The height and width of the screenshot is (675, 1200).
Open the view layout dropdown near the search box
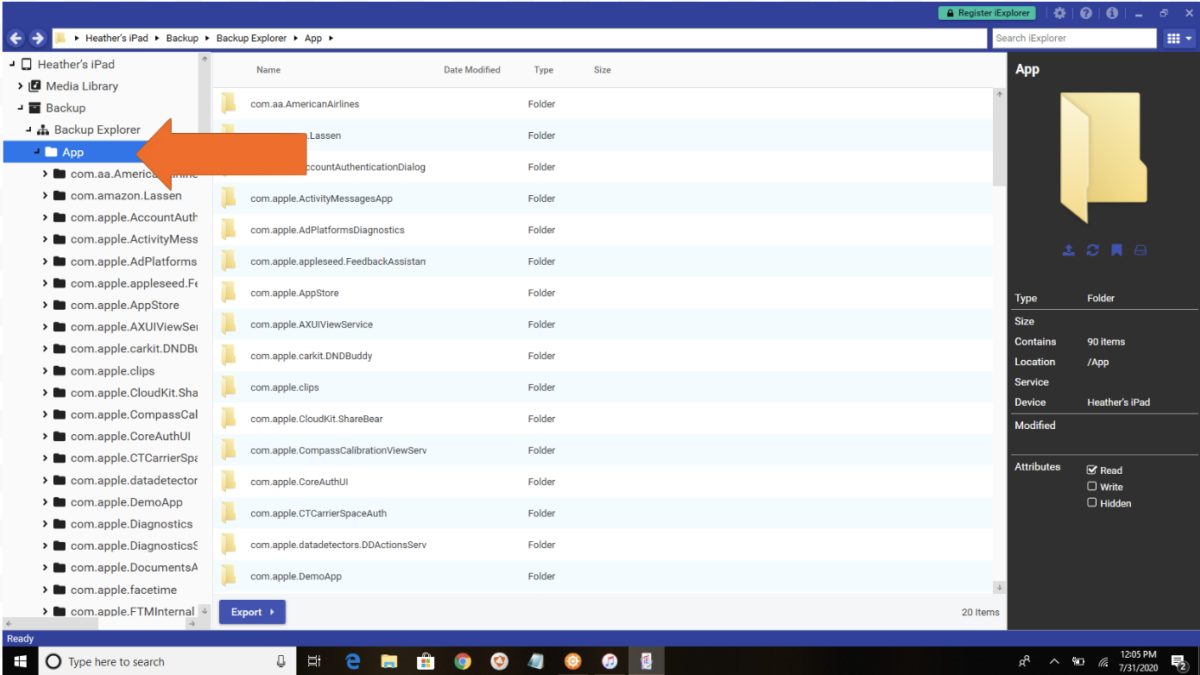coord(1176,38)
